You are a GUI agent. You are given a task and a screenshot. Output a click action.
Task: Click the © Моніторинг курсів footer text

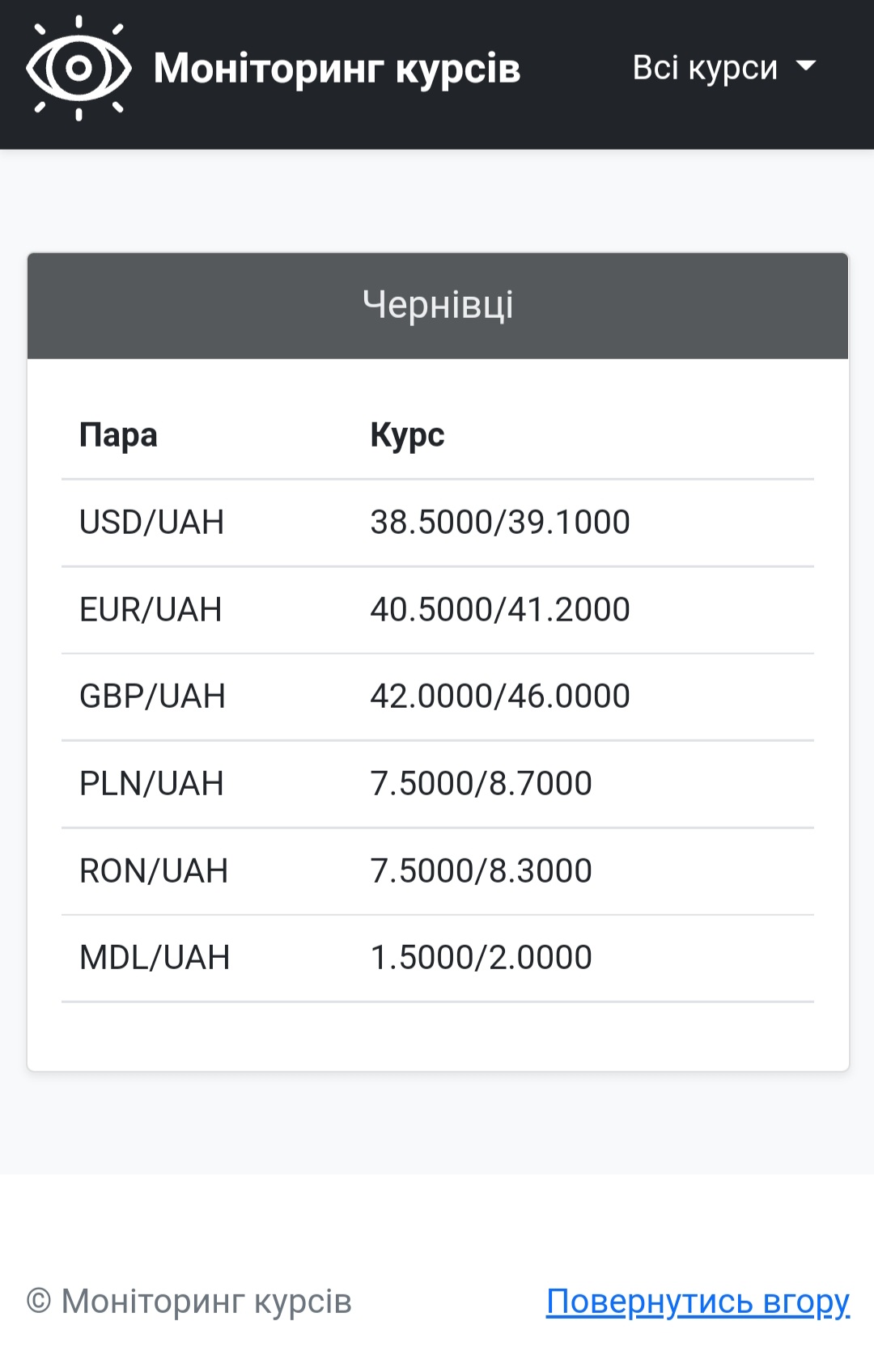tap(189, 1302)
